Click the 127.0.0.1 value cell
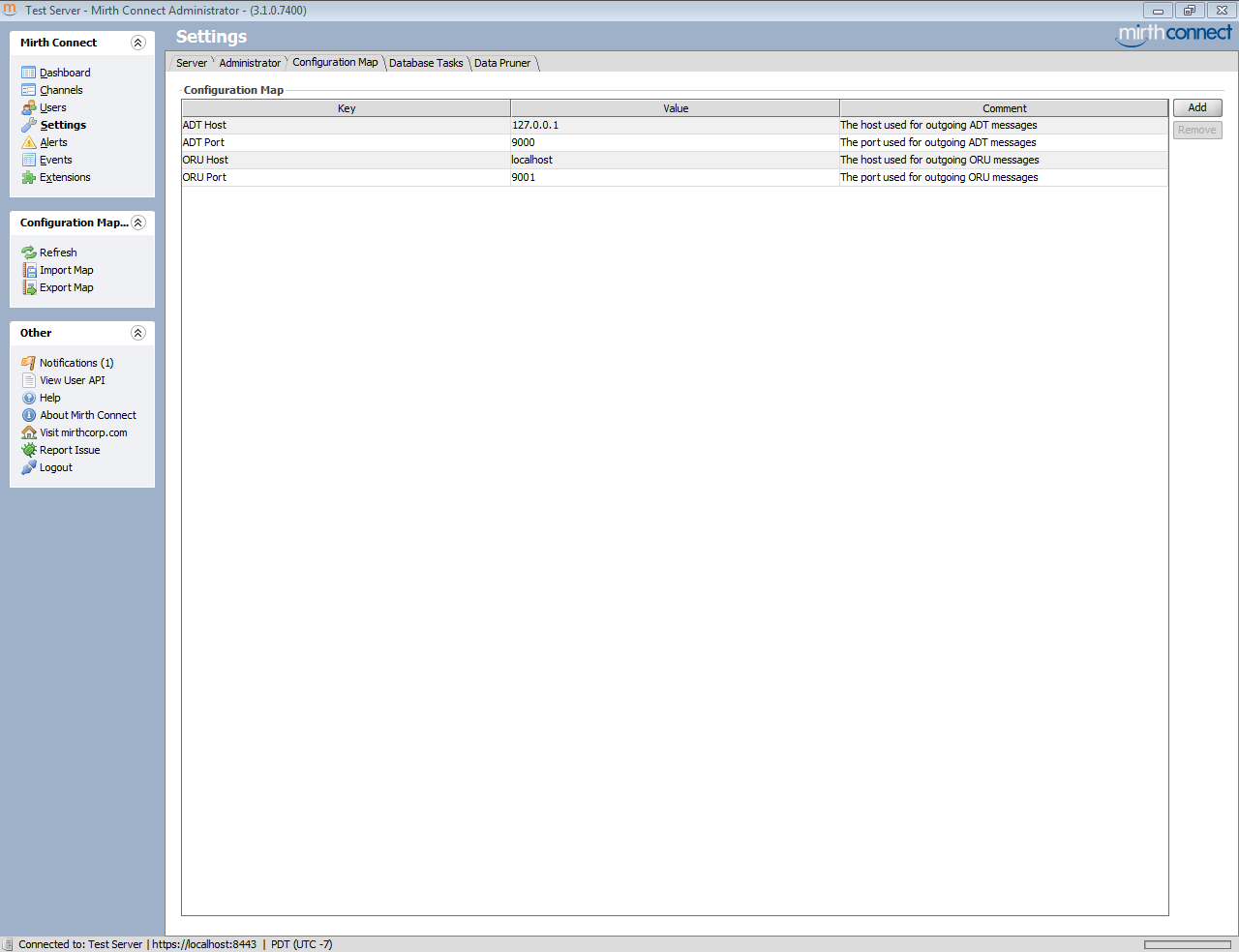The height and width of the screenshot is (952, 1239). click(x=676, y=125)
